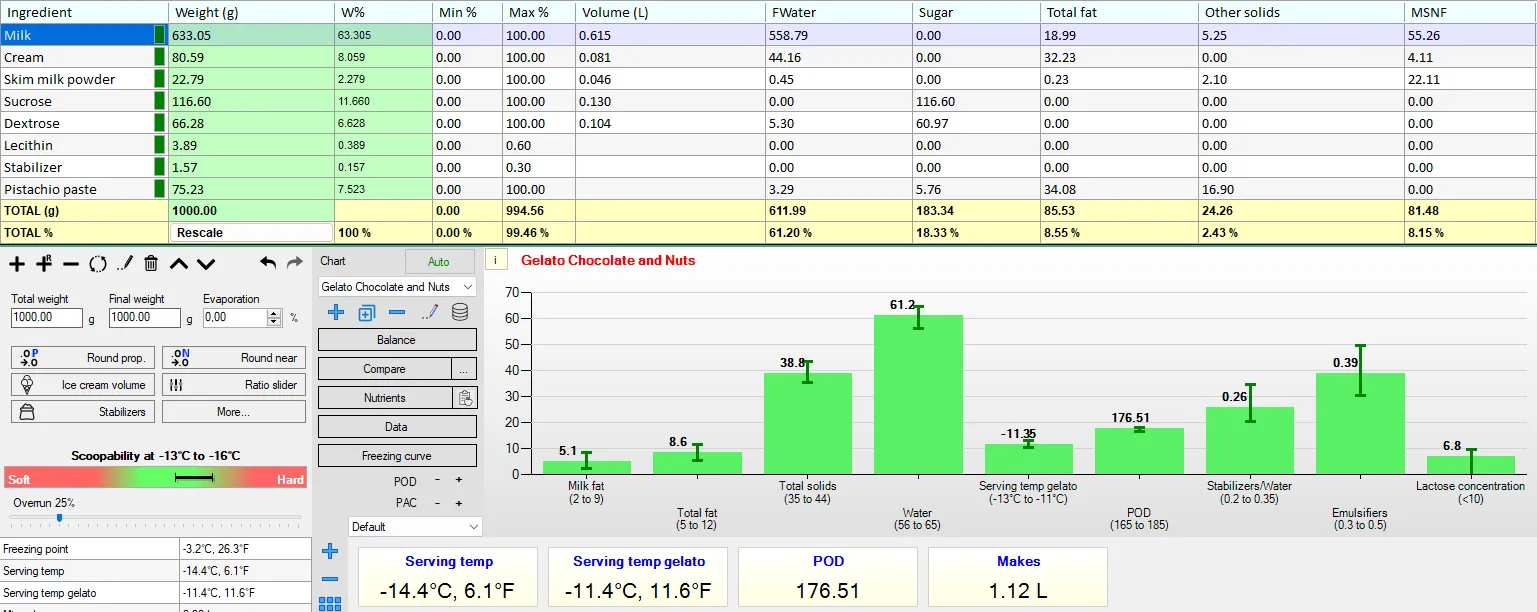Undo the last change
The width and height of the screenshot is (1537, 612).
pyautogui.click(x=267, y=263)
